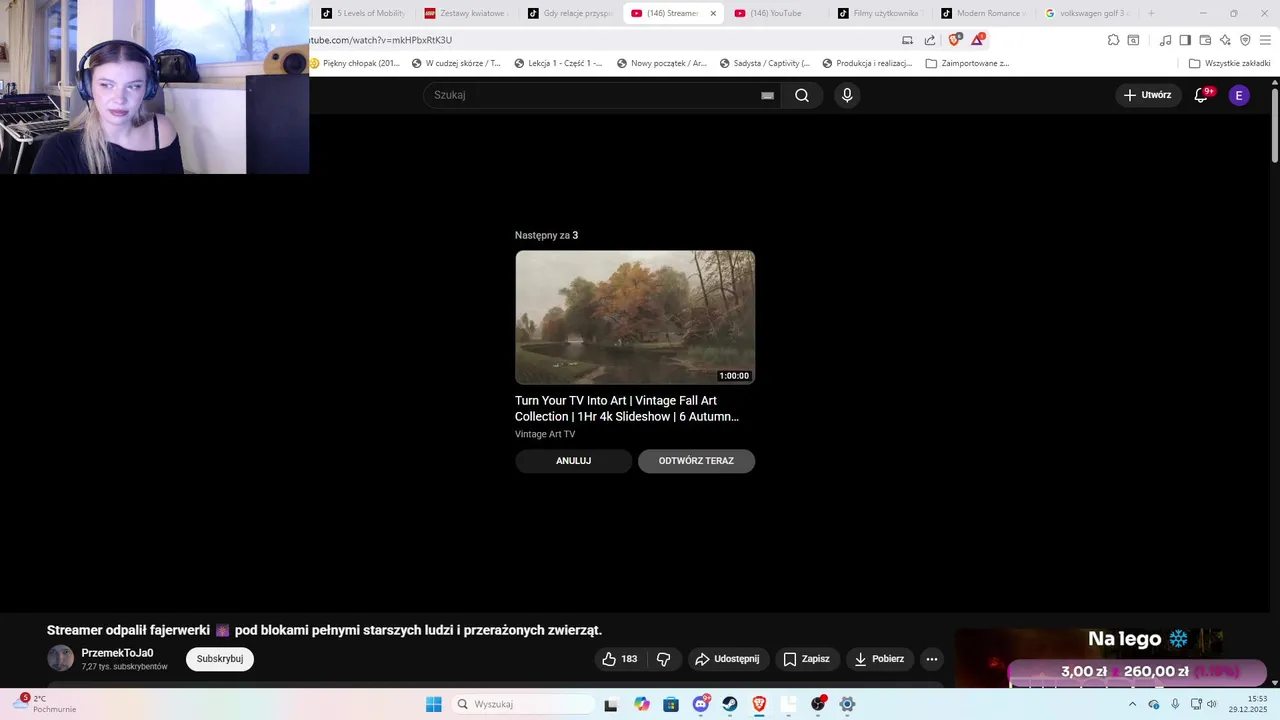Screen dimensions: 1280x720
Task: Open 'Lekcja 1 - Część 1' bookmark
Action: 559,63
